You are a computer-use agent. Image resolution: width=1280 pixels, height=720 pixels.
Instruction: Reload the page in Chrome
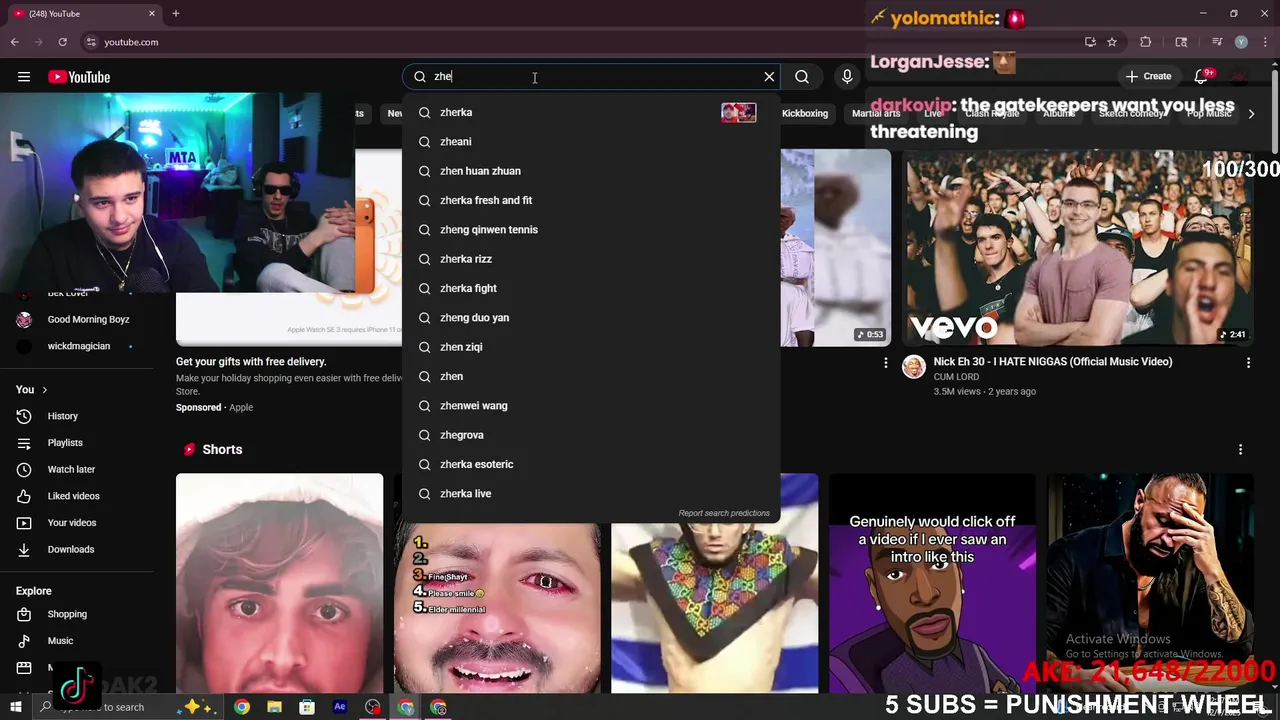62,42
